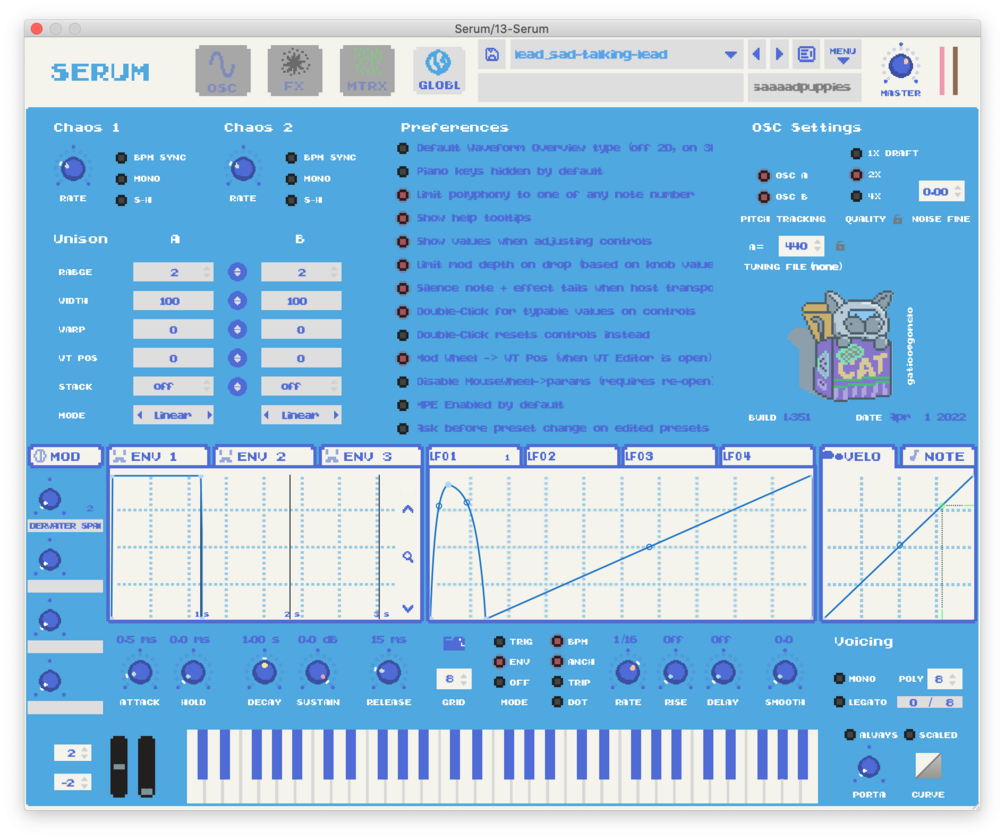Toggle Chaos 2 S-H option
The image size is (1005, 839).
pos(291,200)
